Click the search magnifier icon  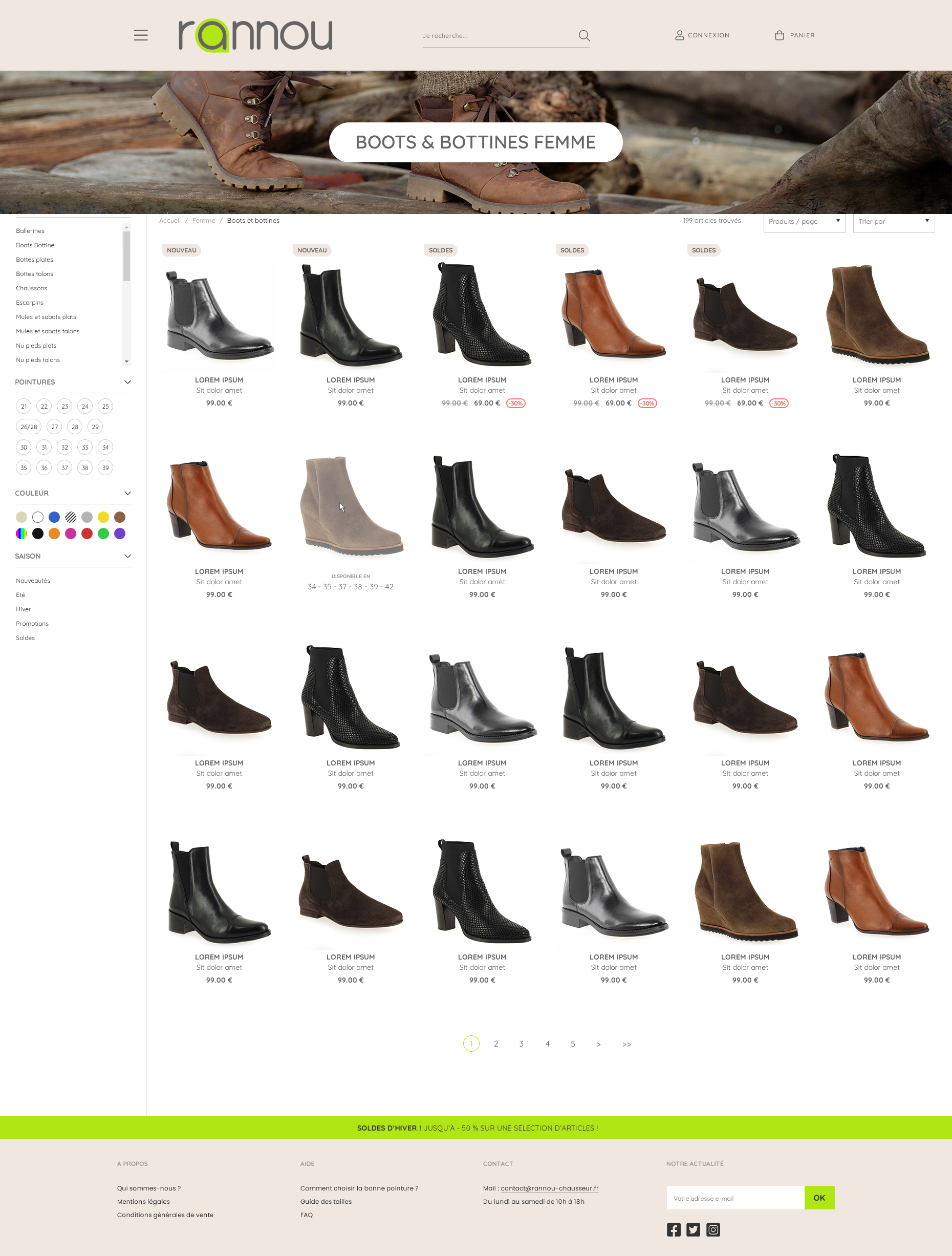(x=584, y=35)
